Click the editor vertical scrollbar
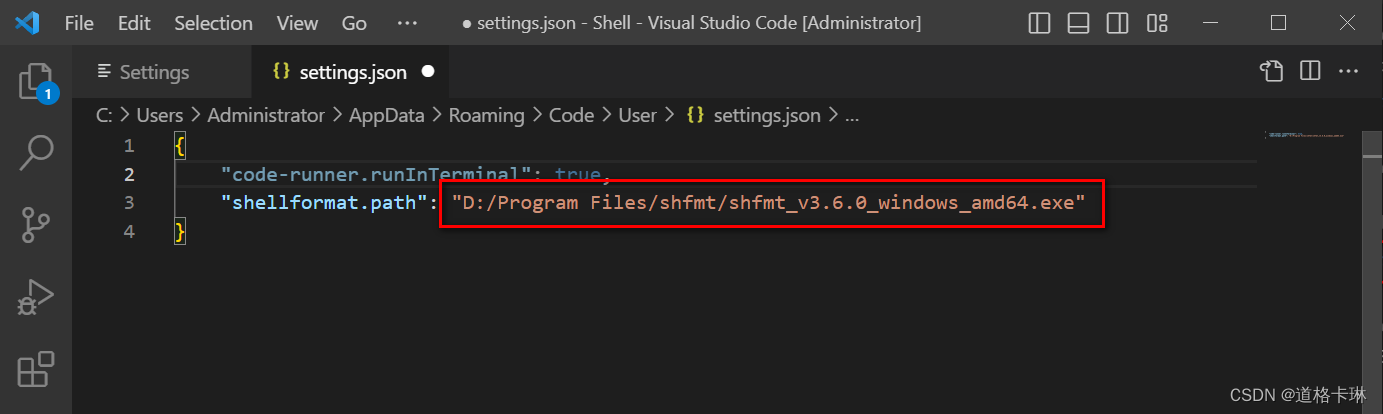Image resolution: width=1383 pixels, height=414 pixels. (1371, 270)
